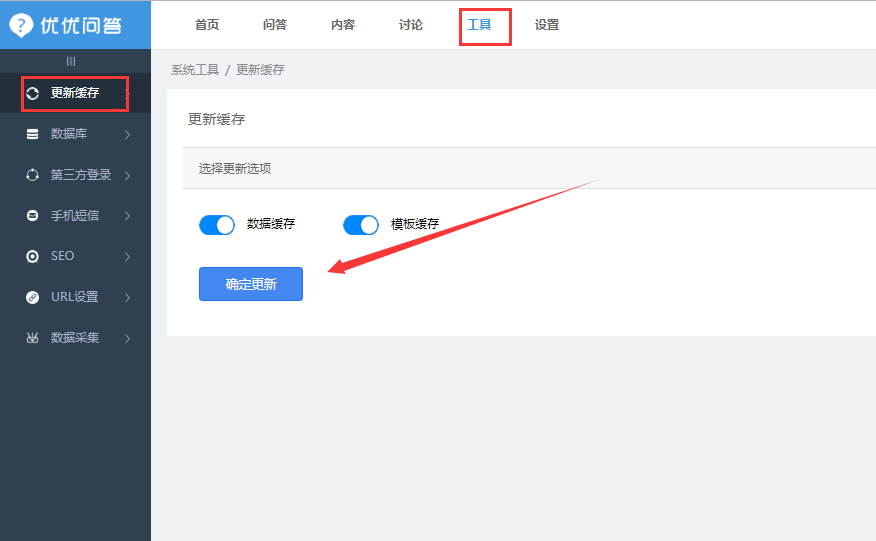Go to the 讨论 navigation tab
This screenshot has height=541, width=876.
click(411, 25)
